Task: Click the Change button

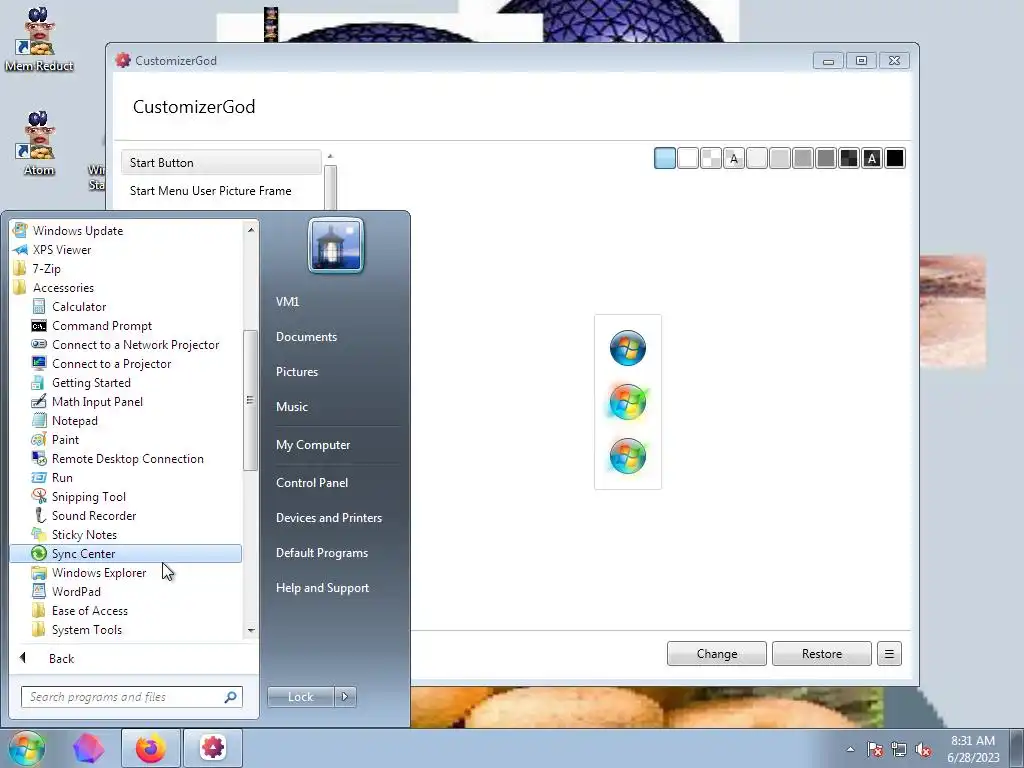Action: [x=716, y=654]
